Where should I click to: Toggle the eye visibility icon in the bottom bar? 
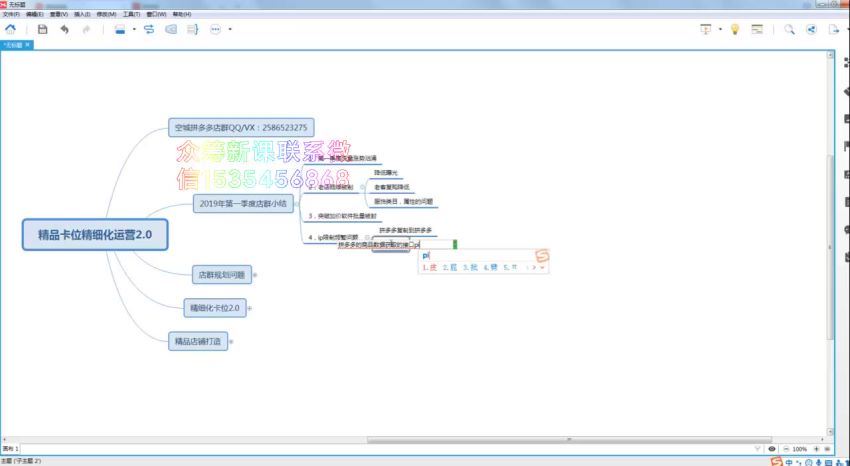click(771, 449)
